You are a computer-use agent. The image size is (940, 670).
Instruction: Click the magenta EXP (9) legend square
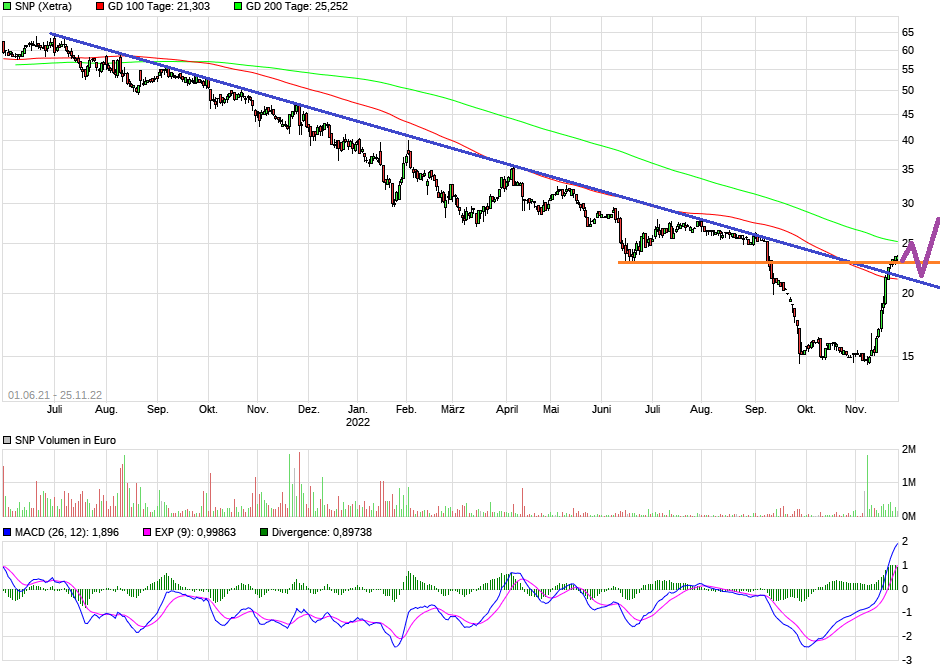tap(146, 532)
